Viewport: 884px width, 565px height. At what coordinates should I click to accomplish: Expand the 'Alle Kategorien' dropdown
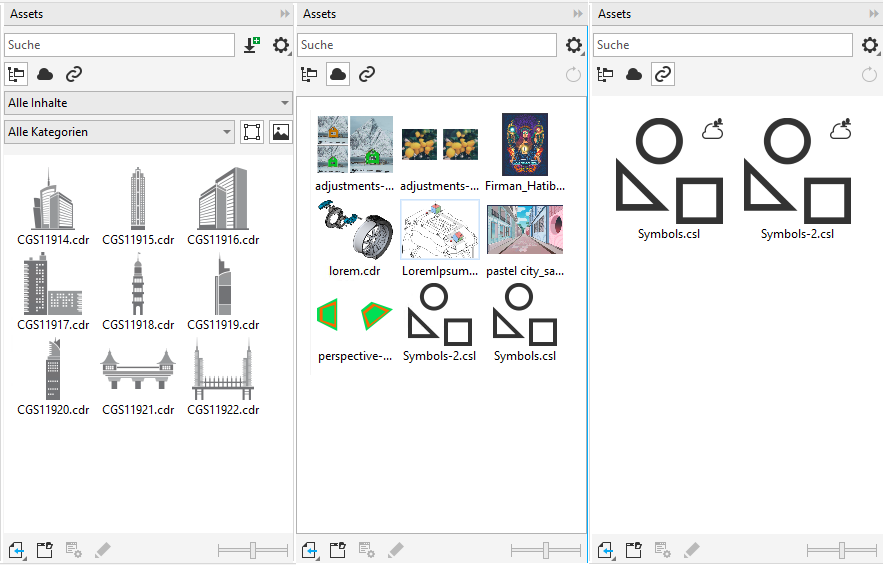click(x=119, y=132)
